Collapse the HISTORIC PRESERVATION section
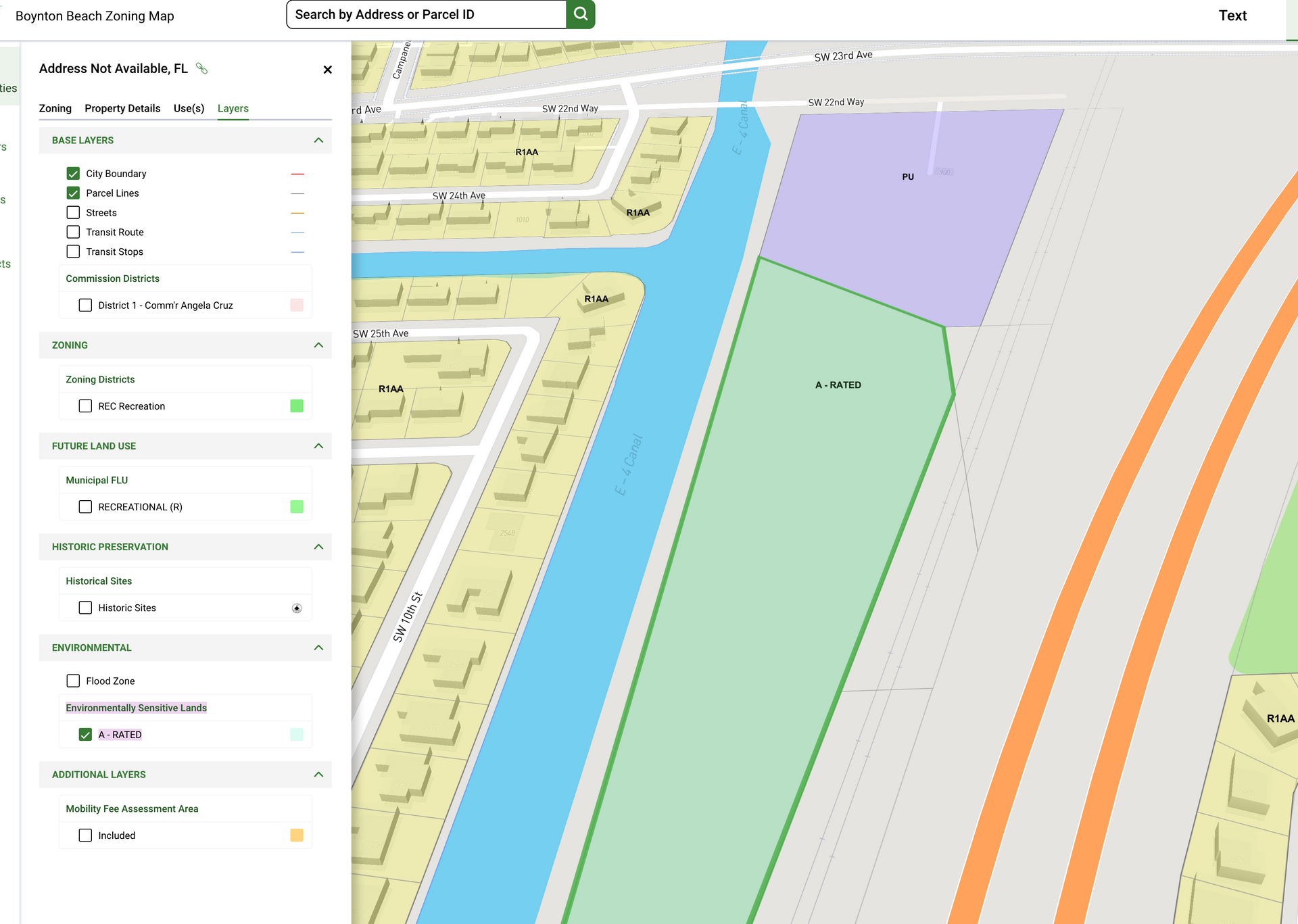Viewport: 1298px width, 924px height. tap(318, 546)
